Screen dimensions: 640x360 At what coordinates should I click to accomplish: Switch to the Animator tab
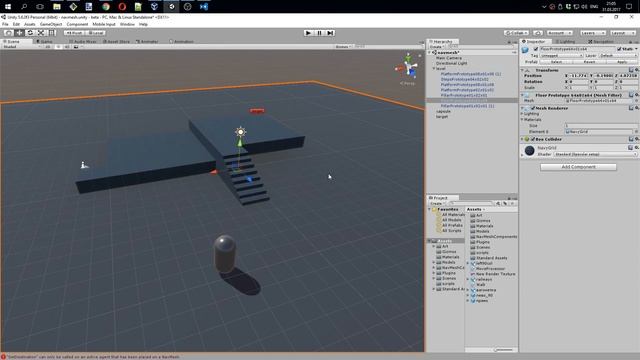[147, 42]
